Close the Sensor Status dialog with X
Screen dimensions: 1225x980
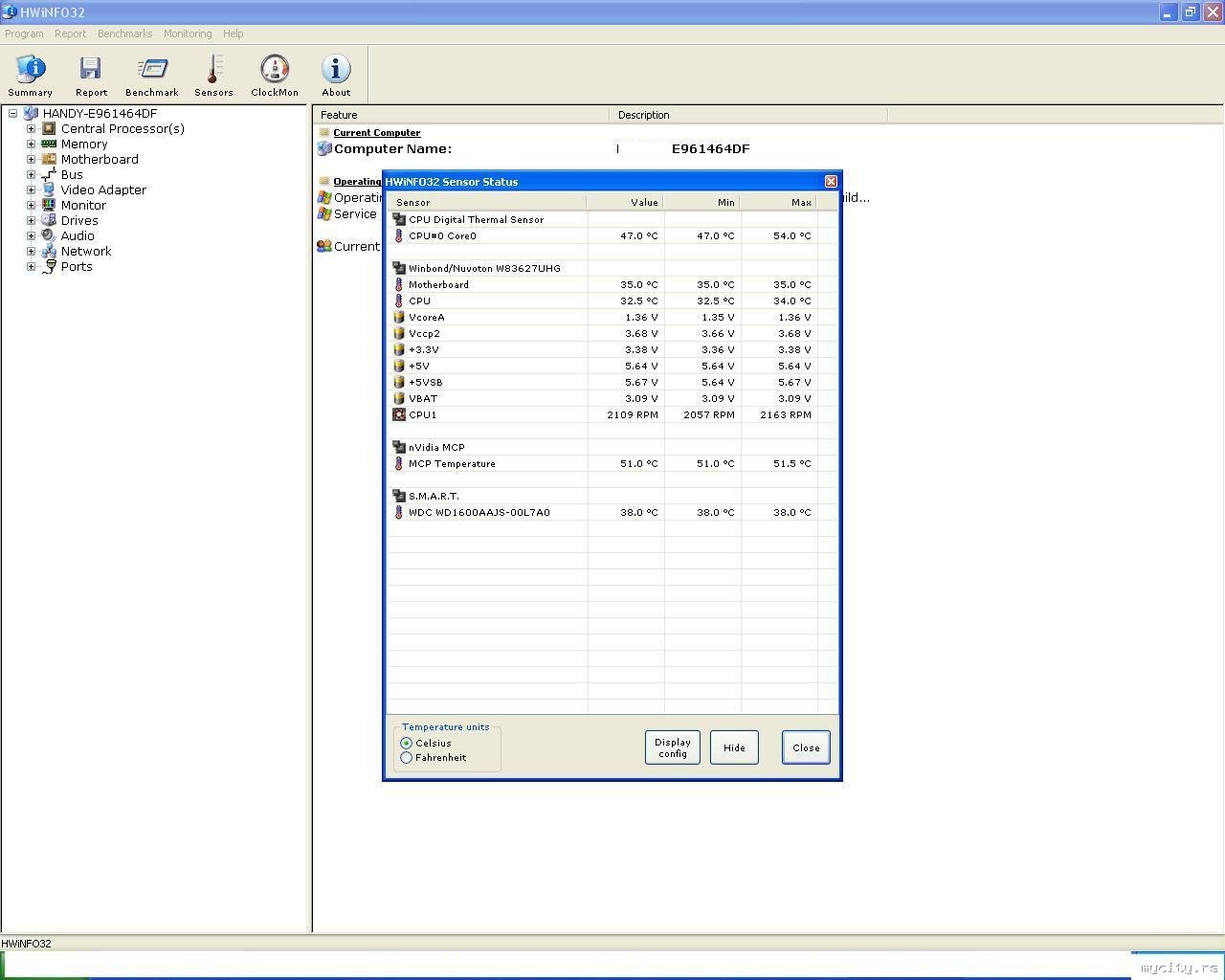pyautogui.click(x=831, y=181)
